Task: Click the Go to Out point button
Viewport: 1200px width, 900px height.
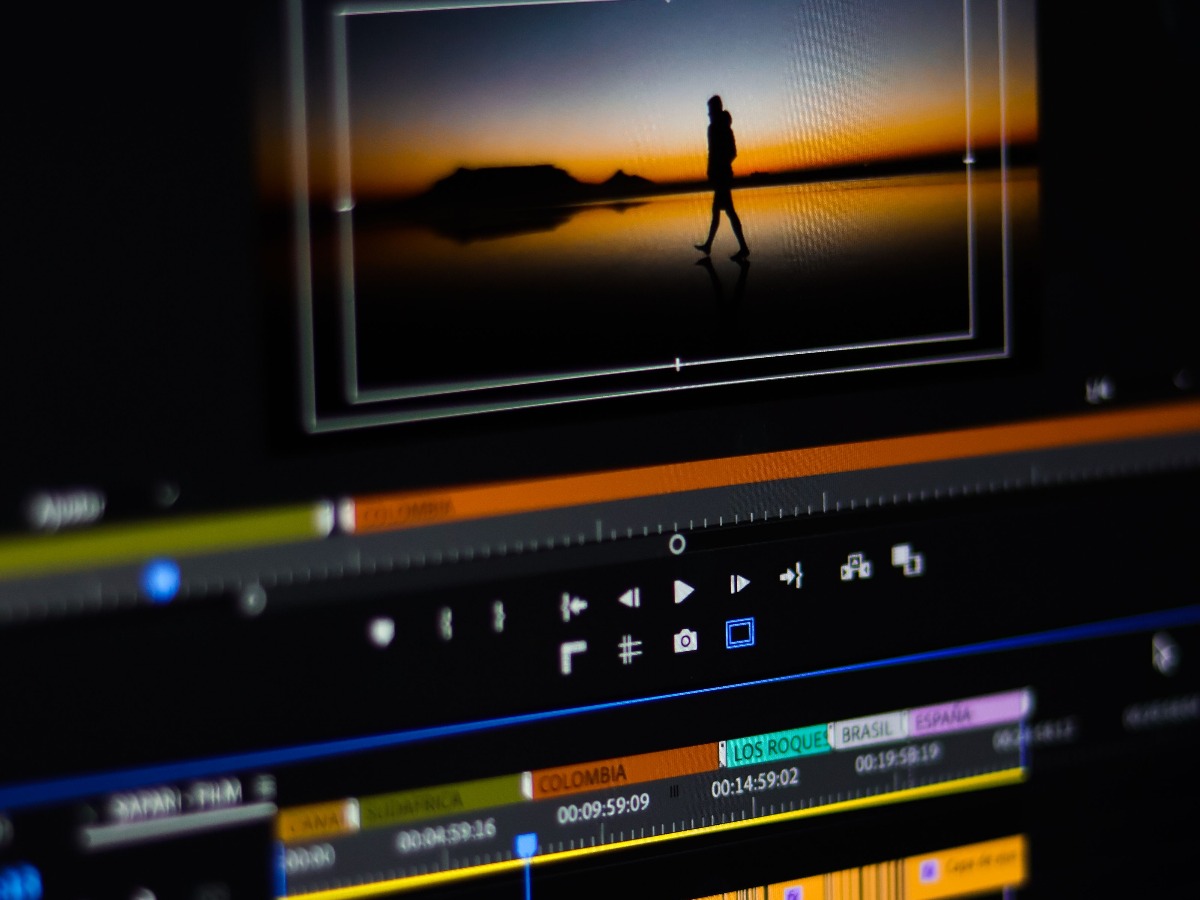Action: (x=791, y=576)
